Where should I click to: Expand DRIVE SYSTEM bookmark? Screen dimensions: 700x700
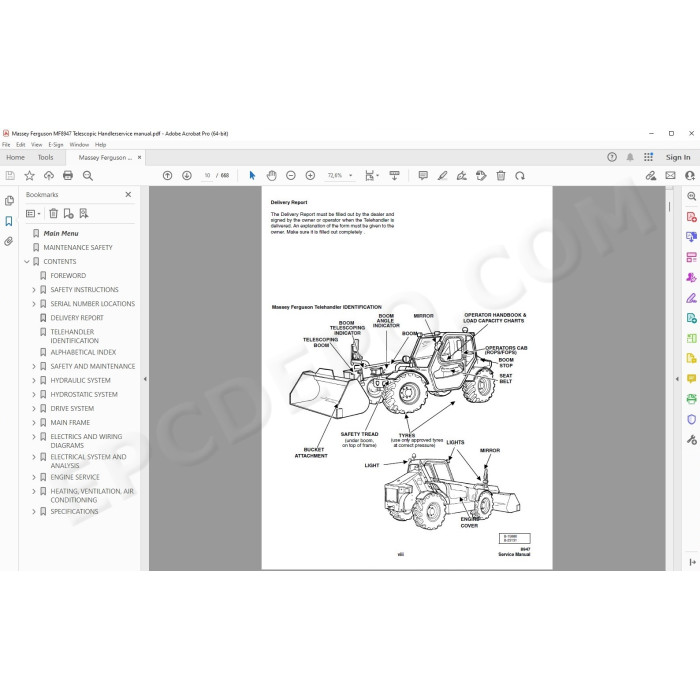point(34,408)
